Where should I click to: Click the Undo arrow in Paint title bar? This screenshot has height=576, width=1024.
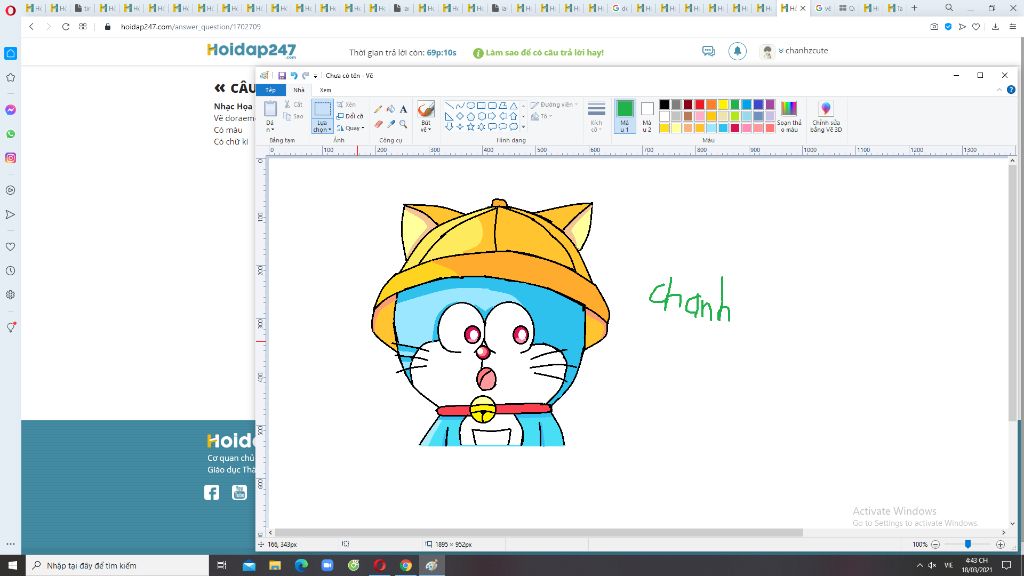point(294,76)
